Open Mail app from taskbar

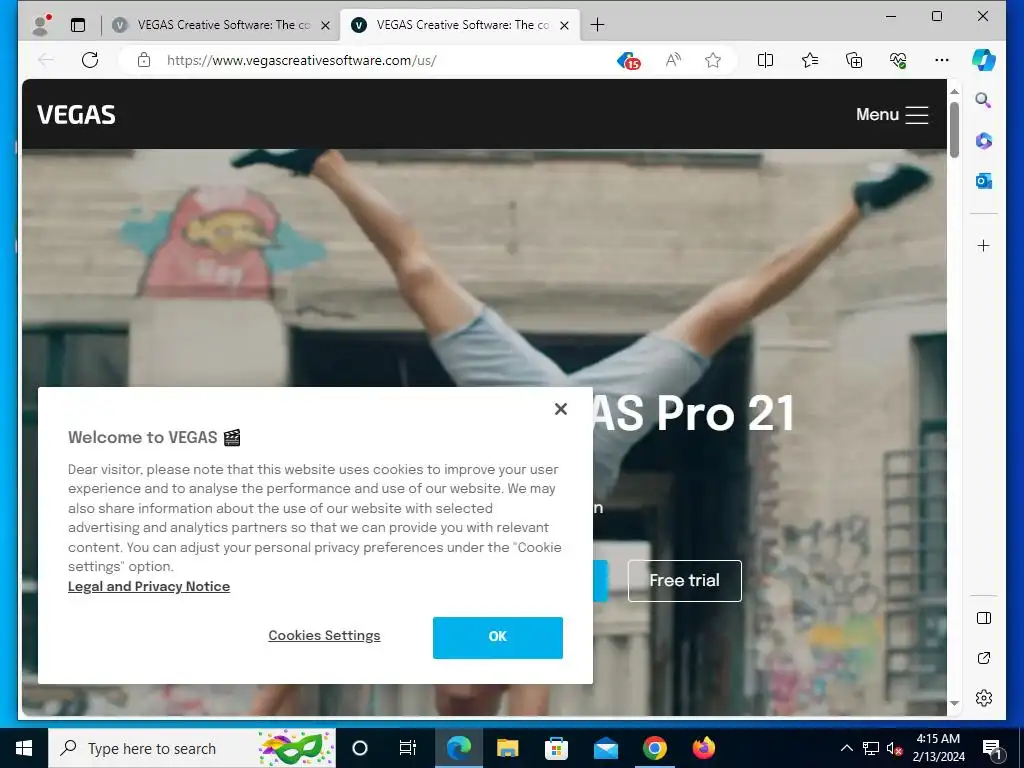coord(605,748)
